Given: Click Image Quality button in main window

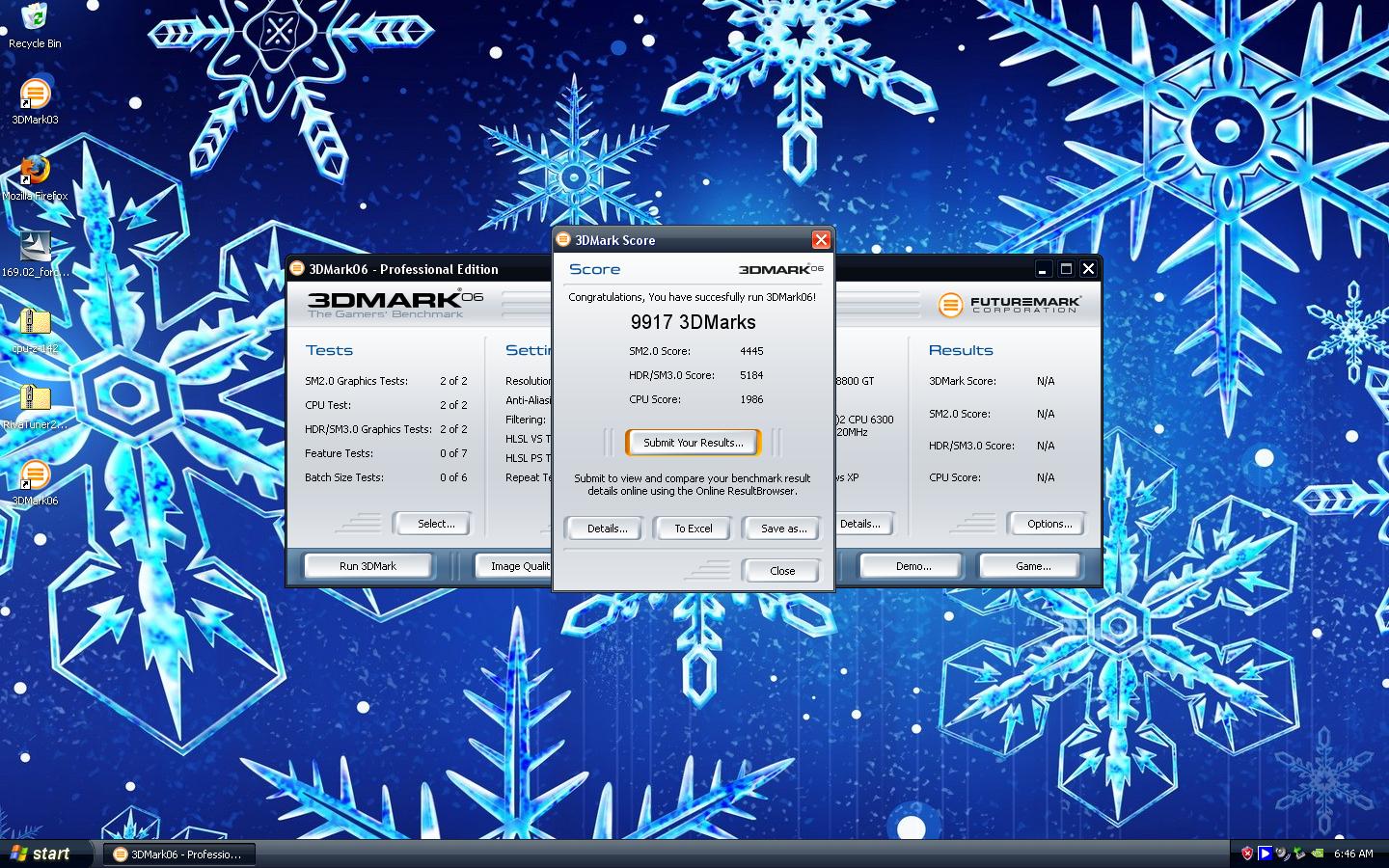Looking at the screenshot, I should [515, 566].
